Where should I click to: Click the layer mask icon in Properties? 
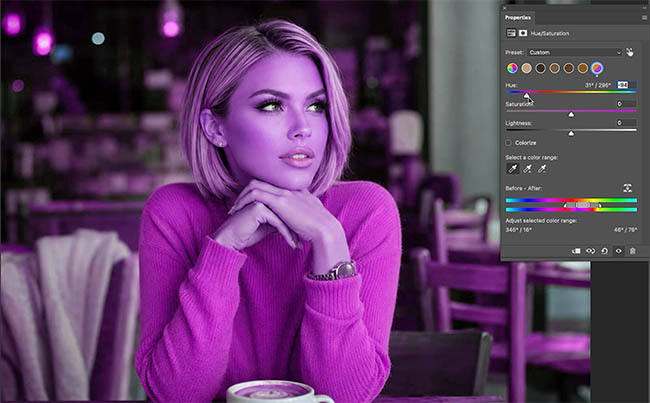click(x=523, y=33)
